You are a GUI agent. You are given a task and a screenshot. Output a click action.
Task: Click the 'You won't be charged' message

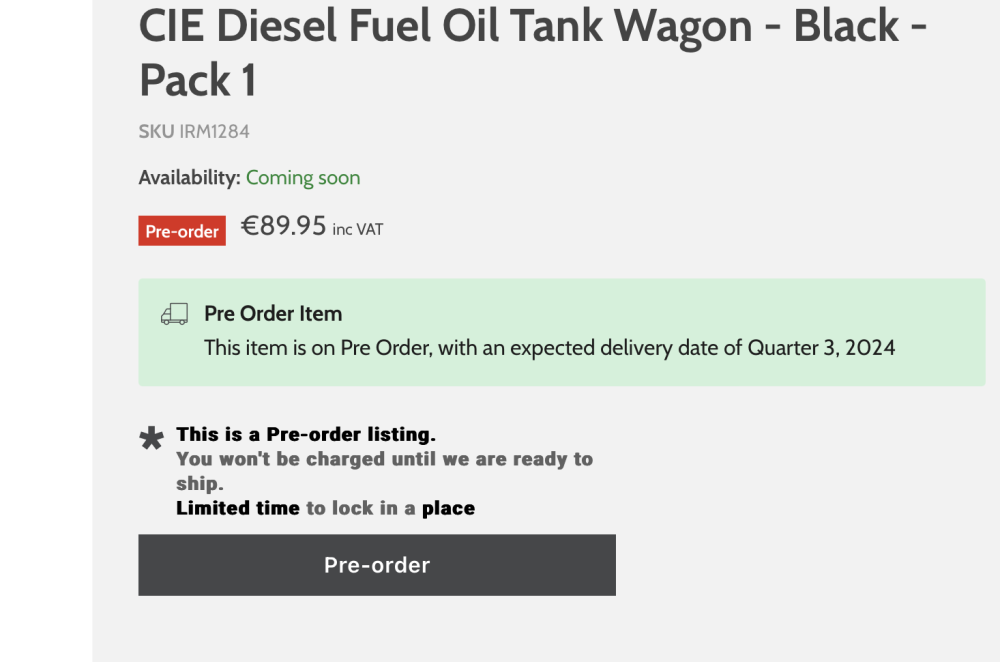(x=384, y=459)
